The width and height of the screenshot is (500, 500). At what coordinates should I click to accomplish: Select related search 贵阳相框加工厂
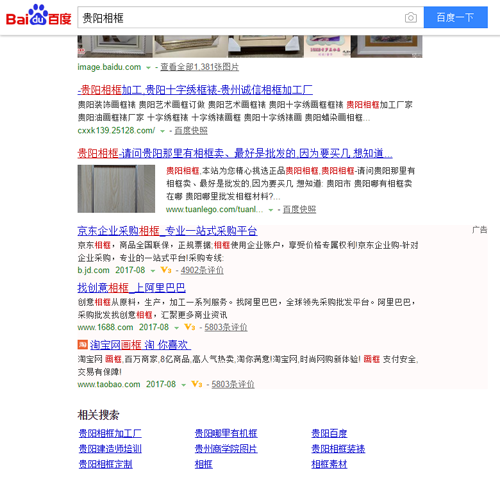pos(110,433)
